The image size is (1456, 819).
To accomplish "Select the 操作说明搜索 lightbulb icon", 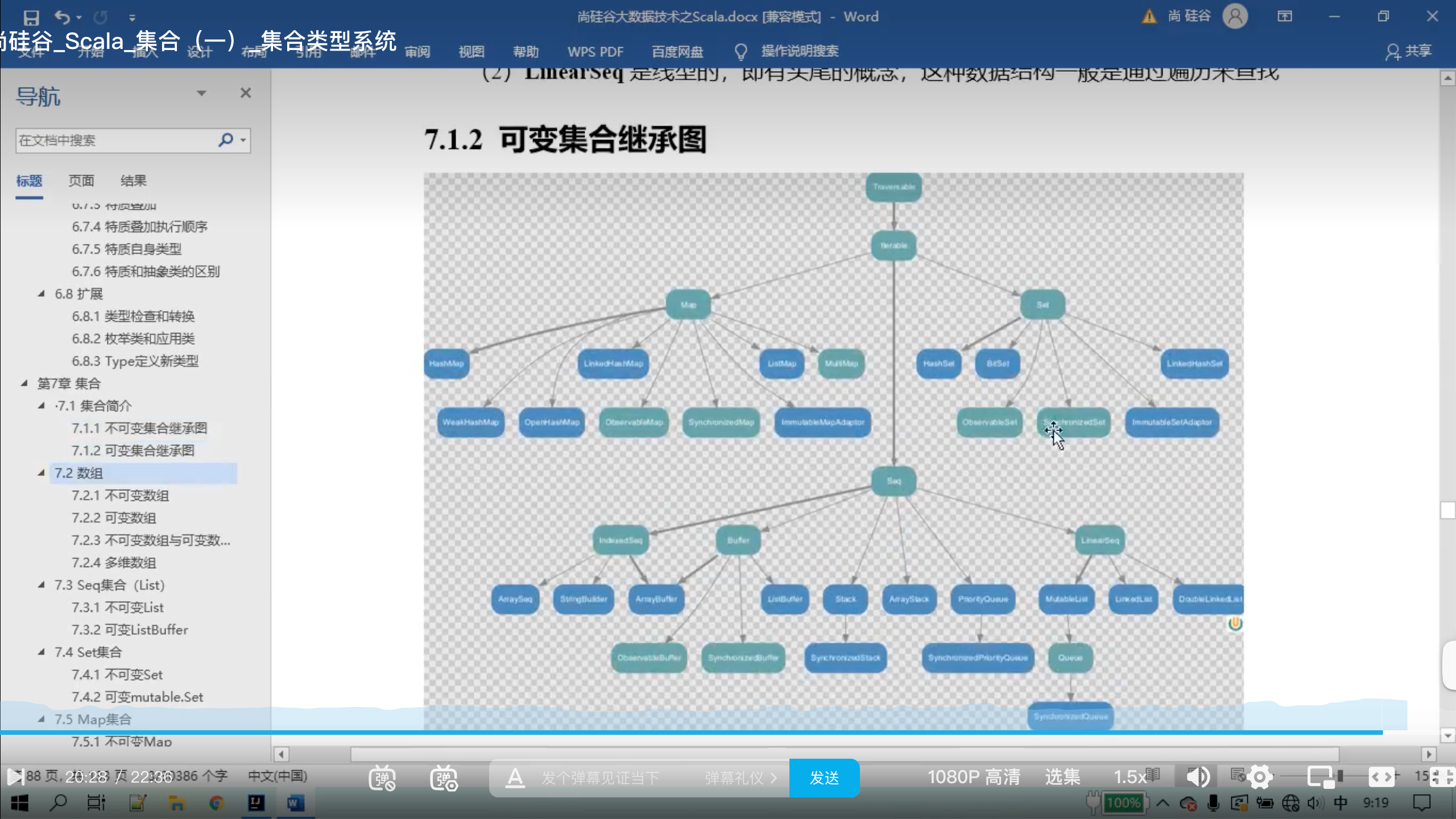I will [741, 51].
